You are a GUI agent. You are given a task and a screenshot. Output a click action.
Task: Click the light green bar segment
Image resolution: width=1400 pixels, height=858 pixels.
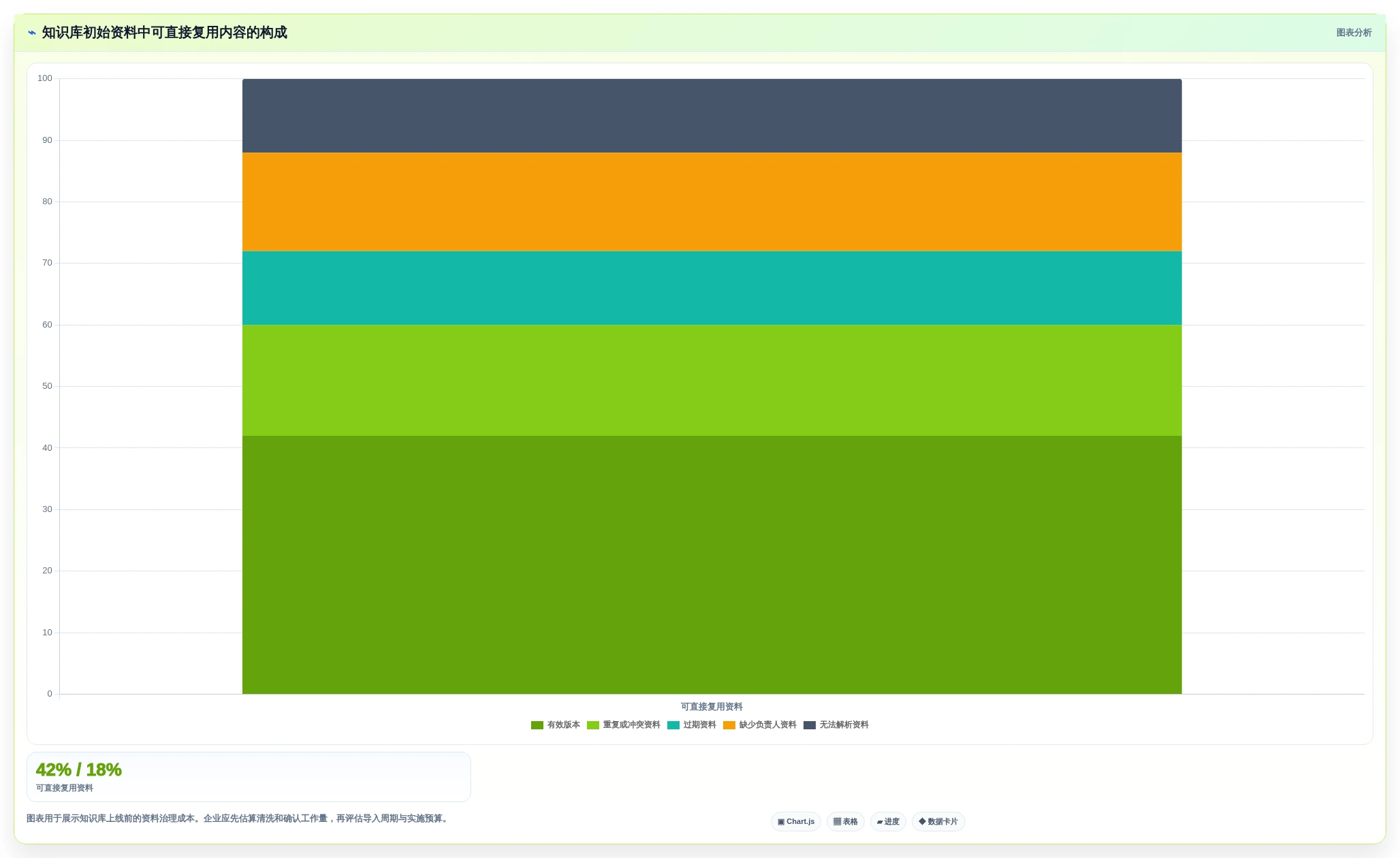tap(712, 381)
